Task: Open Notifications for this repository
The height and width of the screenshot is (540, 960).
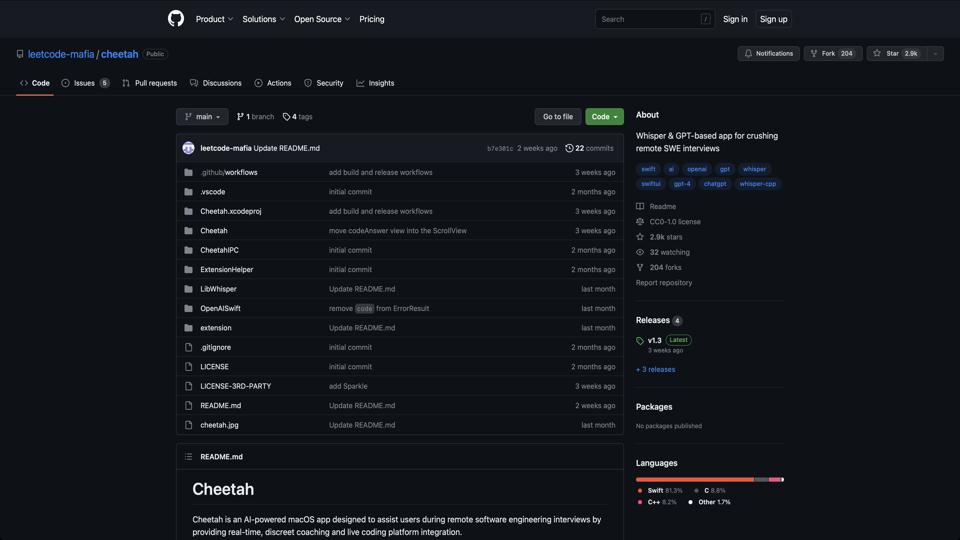Action: [x=768, y=54]
